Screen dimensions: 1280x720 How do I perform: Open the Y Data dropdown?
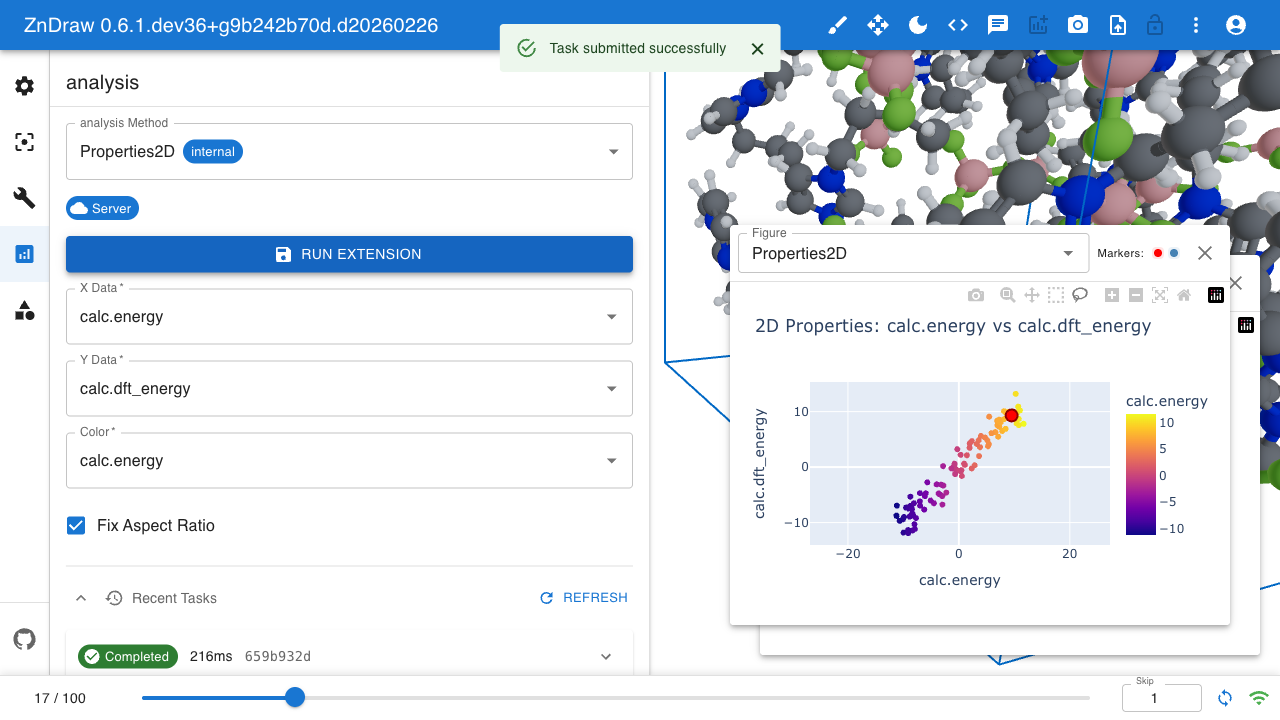(x=349, y=389)
